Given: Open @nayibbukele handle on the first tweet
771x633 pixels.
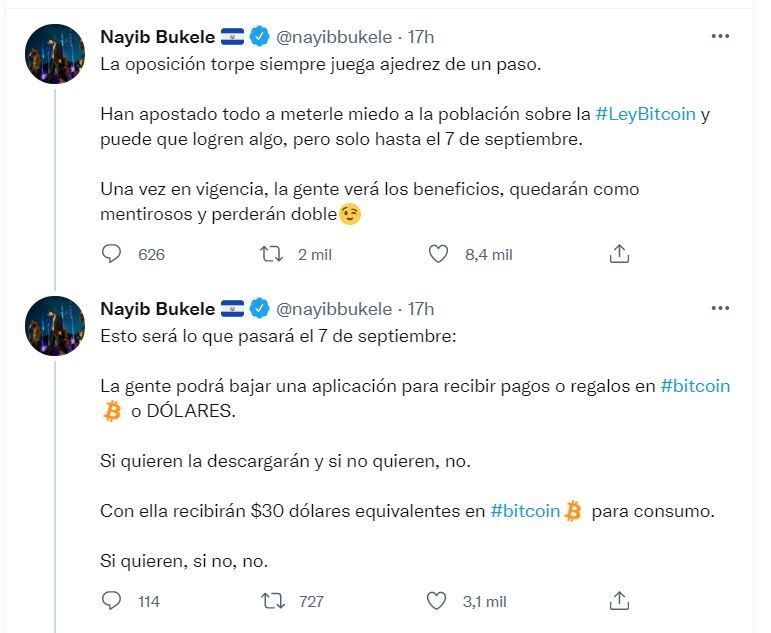Looking at the screenshot, I should point(334,37).
